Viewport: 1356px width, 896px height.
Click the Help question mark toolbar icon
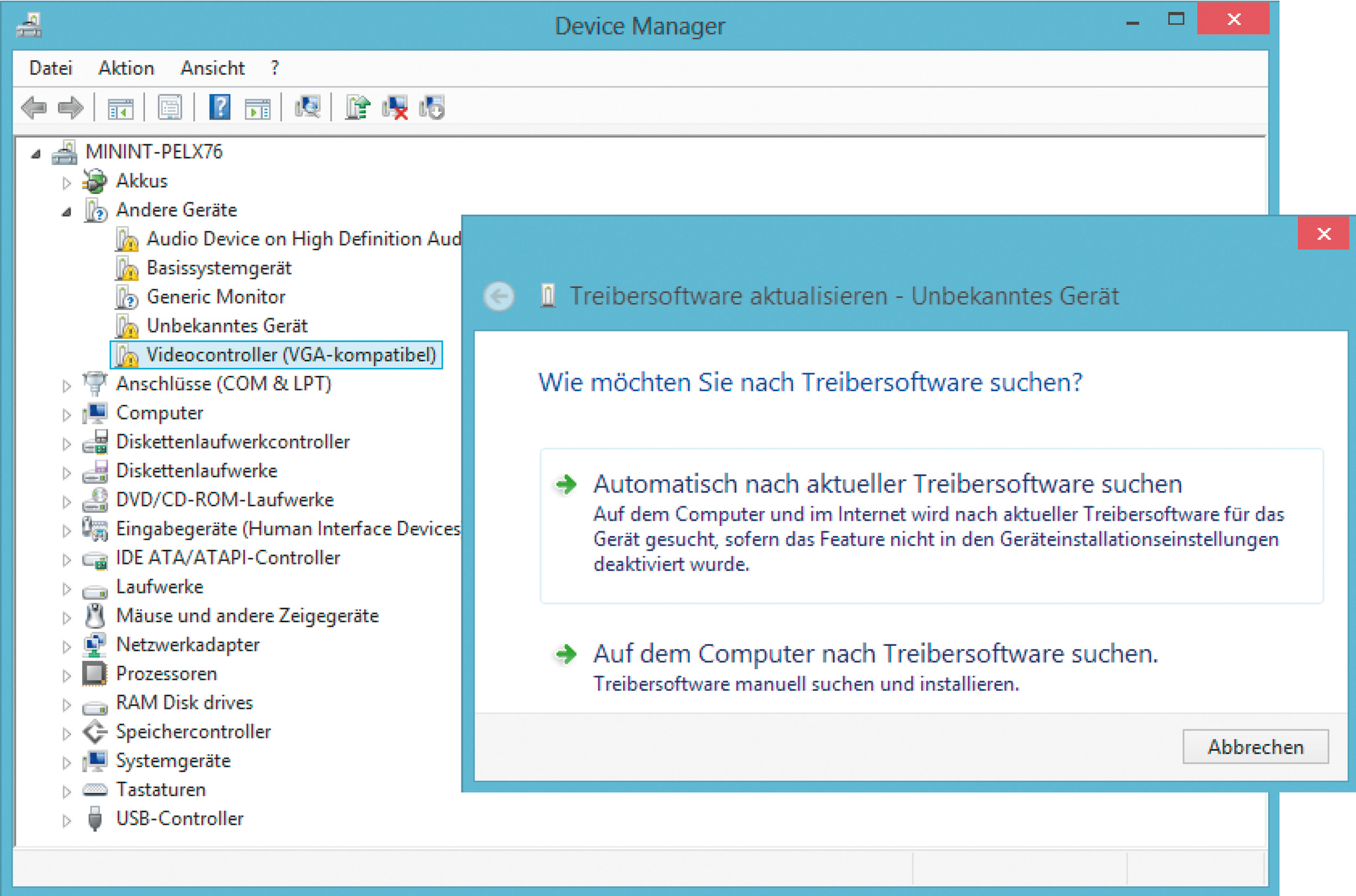coord(219,107)
